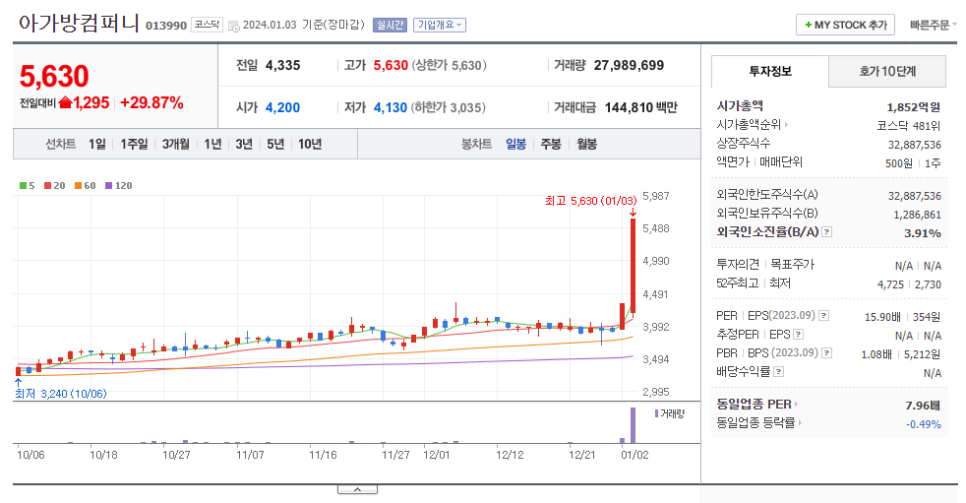Select the 3개월 line chart period
Image resolution: width=966 pixels, height=503 pixels.
pos(176,144)
